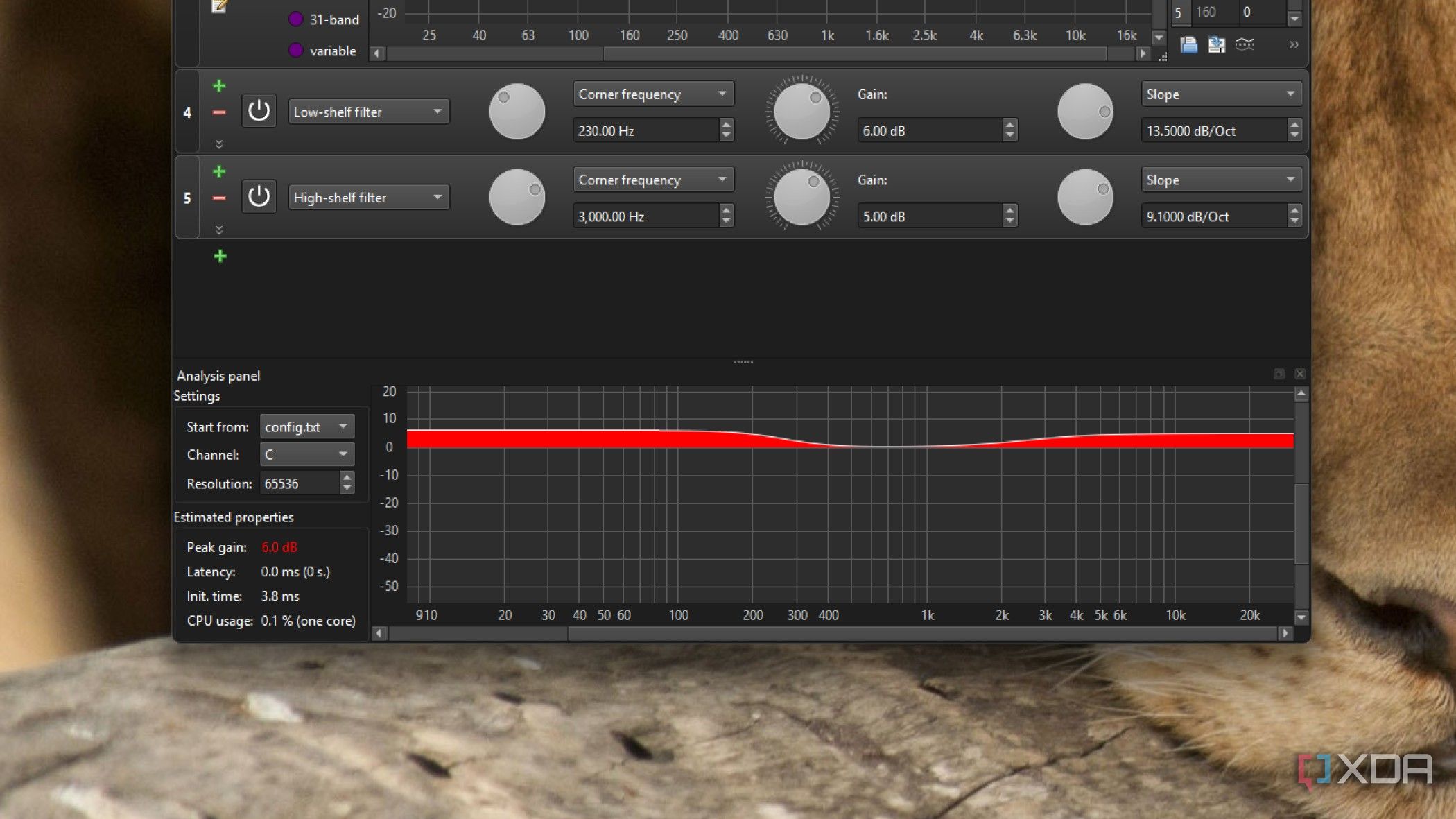
Task: Click the waveform analysis icon in the toolbar
Action: tap(1245, 44)
